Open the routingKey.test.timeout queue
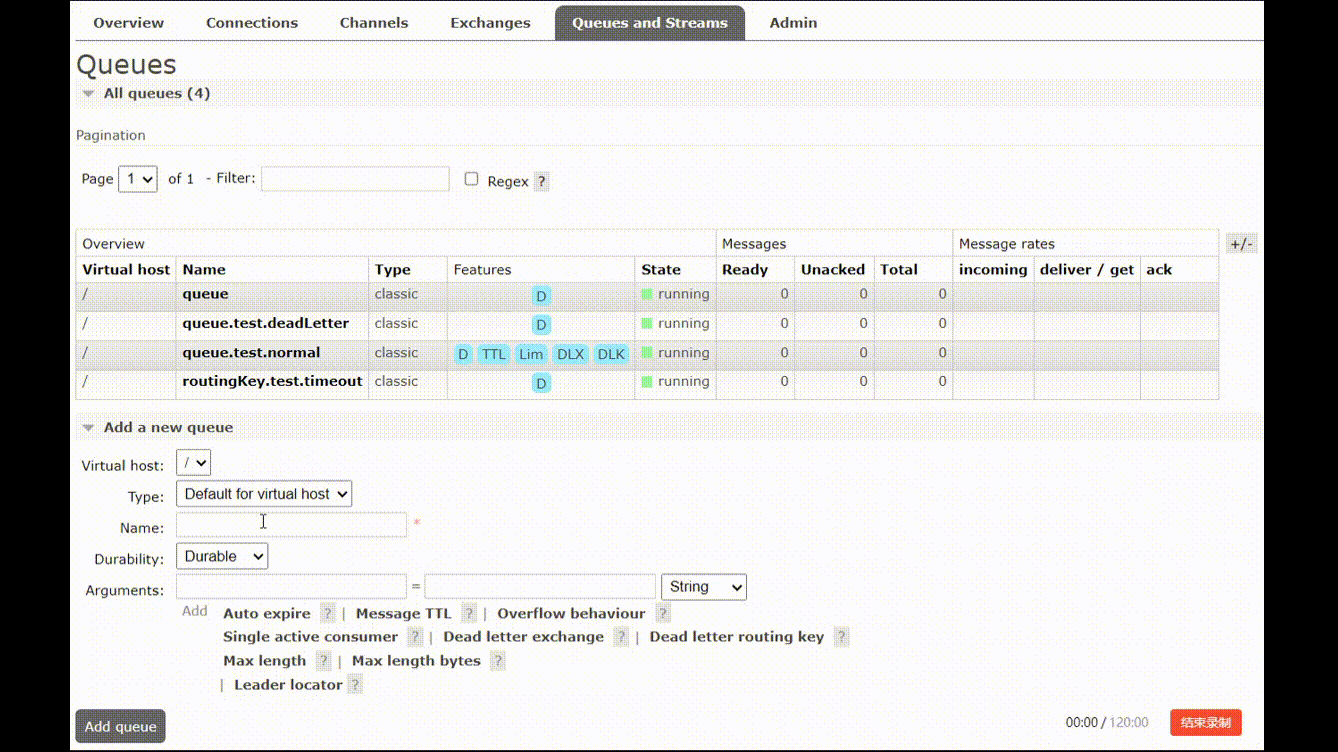This screenshot has height=752, width=1338. coord(272,381)
